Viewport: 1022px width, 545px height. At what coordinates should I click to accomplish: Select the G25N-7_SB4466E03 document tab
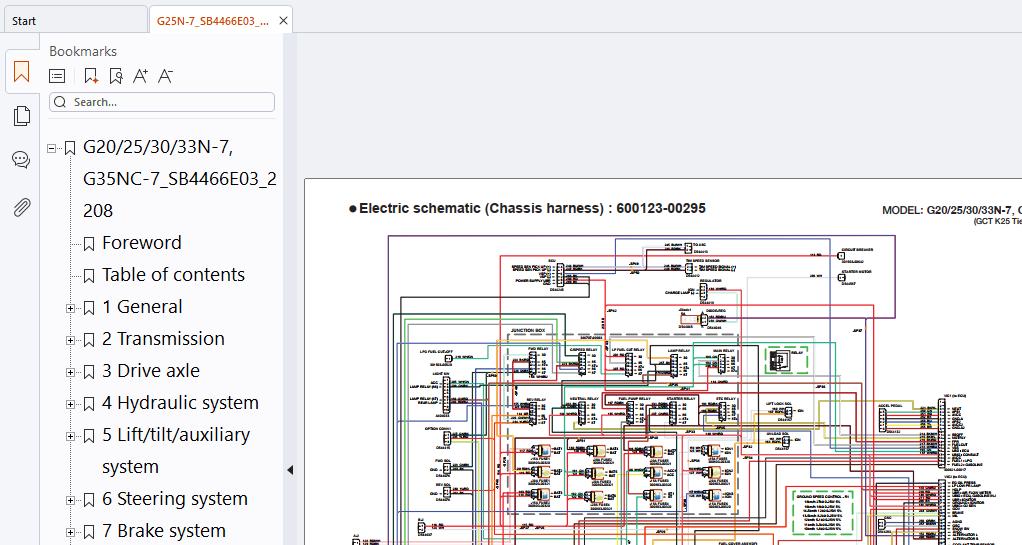(212, 20)
